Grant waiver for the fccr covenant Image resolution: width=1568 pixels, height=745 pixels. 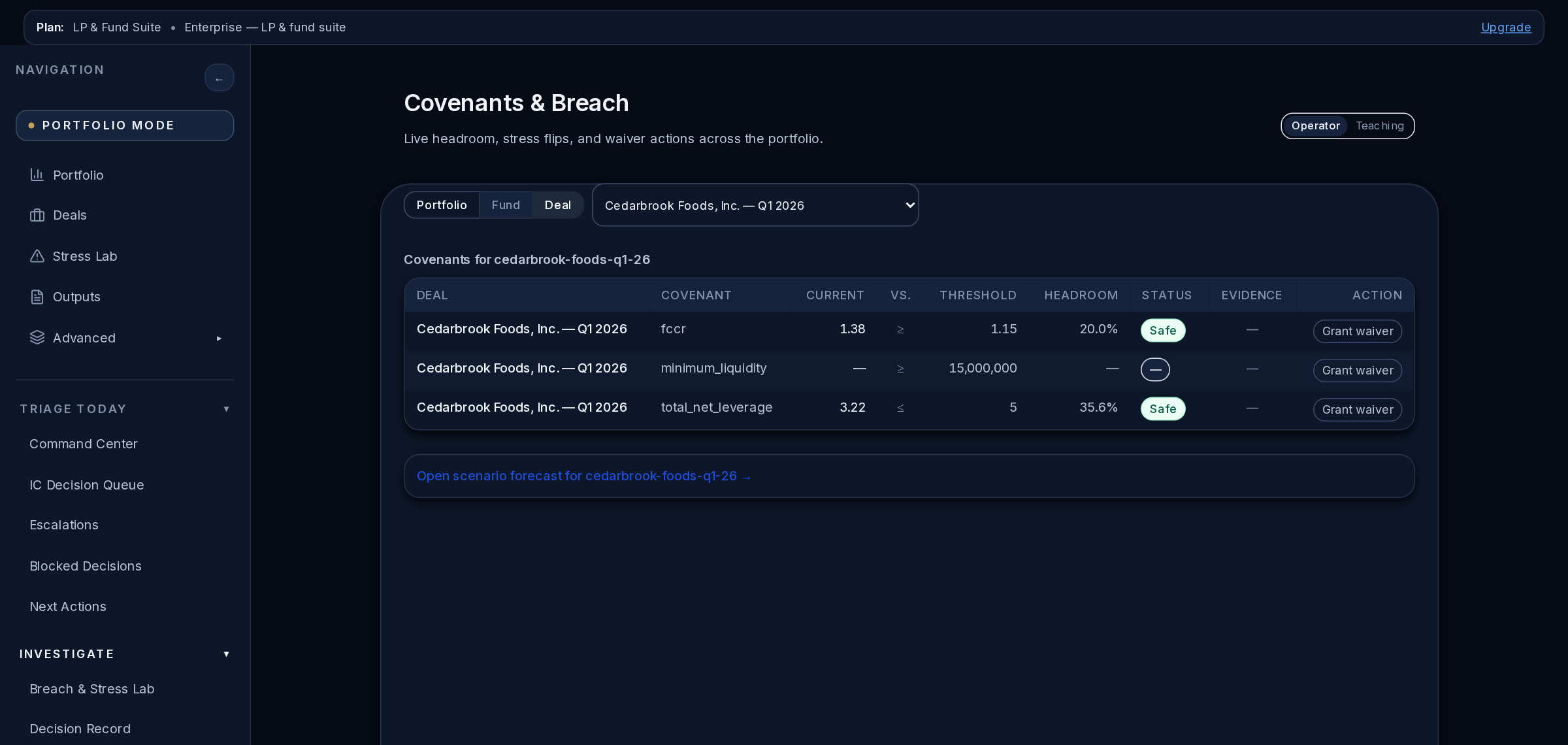click(1358, 331)
